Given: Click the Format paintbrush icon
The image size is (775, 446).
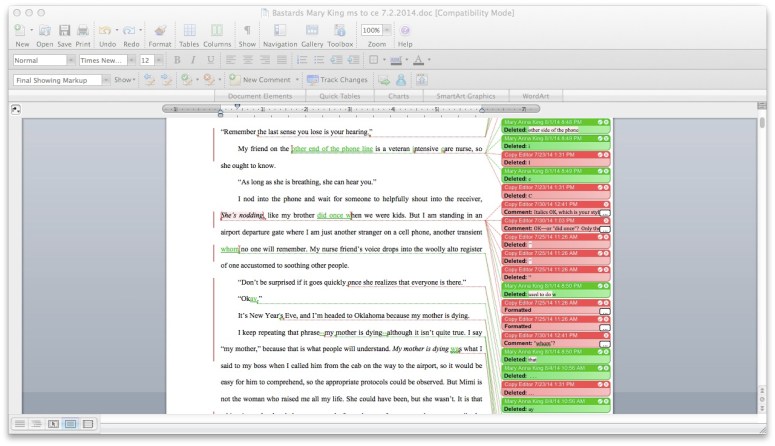Looking at the screenshot, I should [160, 32].
